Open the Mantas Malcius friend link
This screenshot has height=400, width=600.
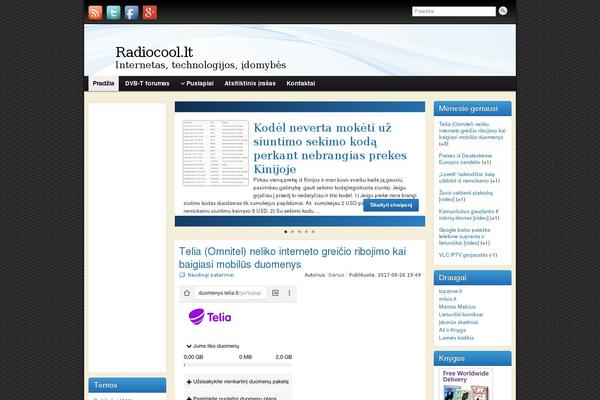click(x=457, y=307)
